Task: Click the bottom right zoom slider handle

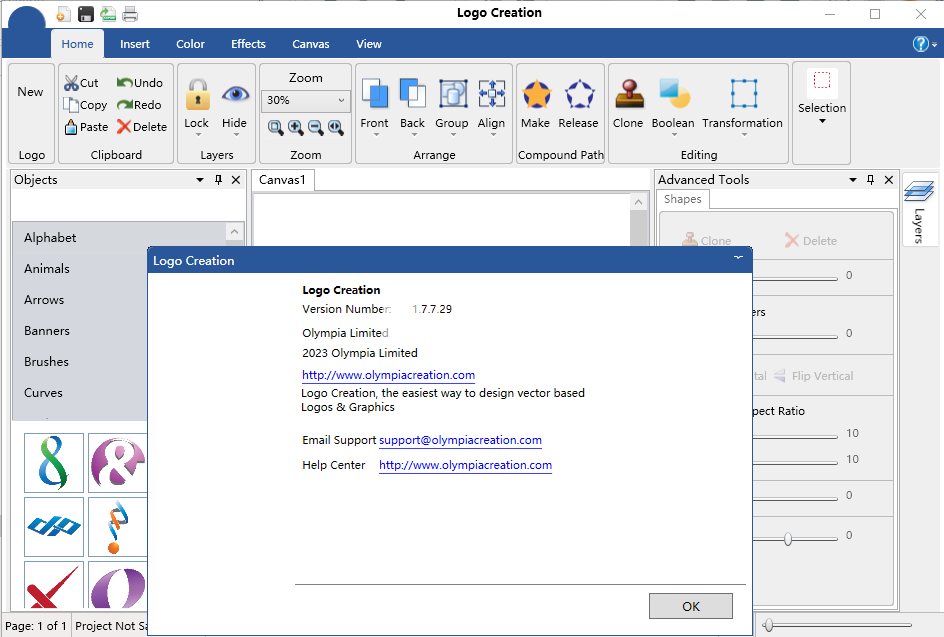Action: point(768,625)
